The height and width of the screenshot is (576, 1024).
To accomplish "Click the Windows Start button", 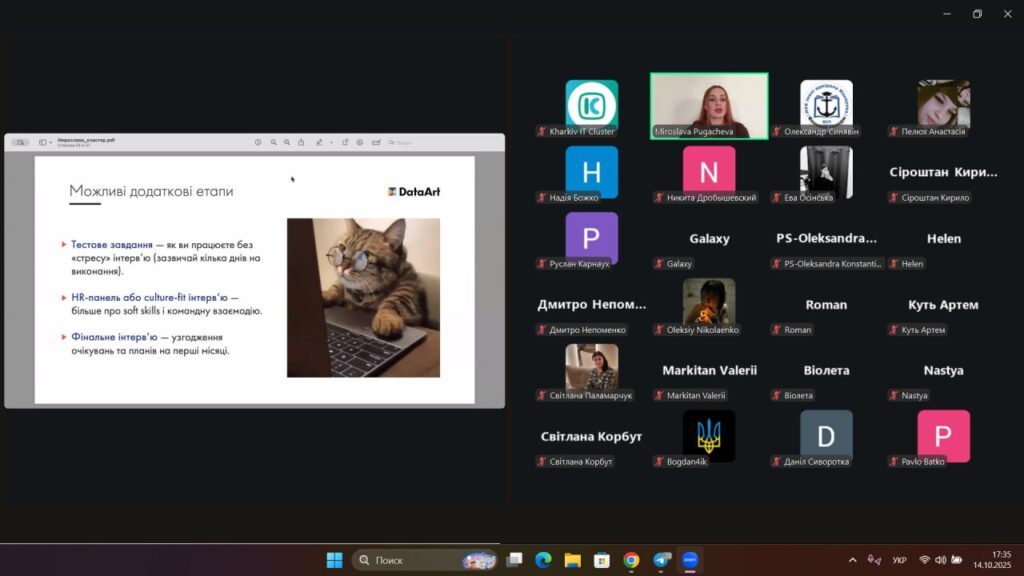I will tap(334, 560).
